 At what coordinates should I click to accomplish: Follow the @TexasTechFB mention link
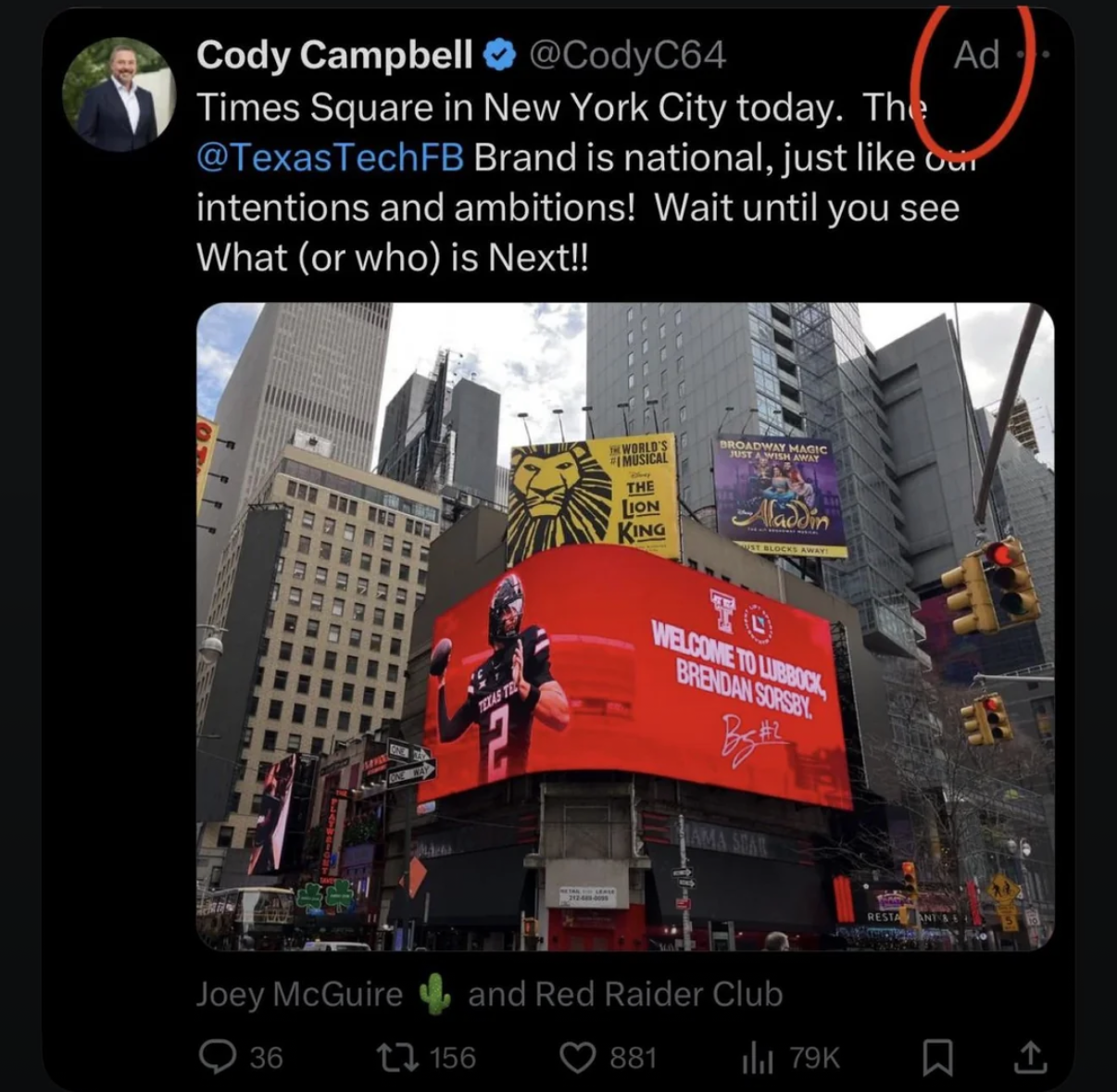pyautogui.click(x=330, y=157)
